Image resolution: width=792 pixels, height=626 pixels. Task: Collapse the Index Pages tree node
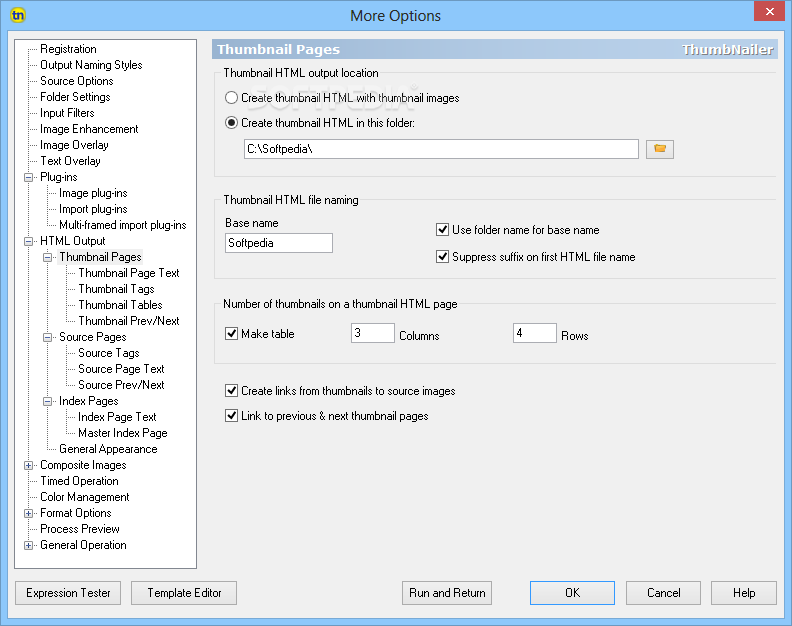click(x=47, y=402)
